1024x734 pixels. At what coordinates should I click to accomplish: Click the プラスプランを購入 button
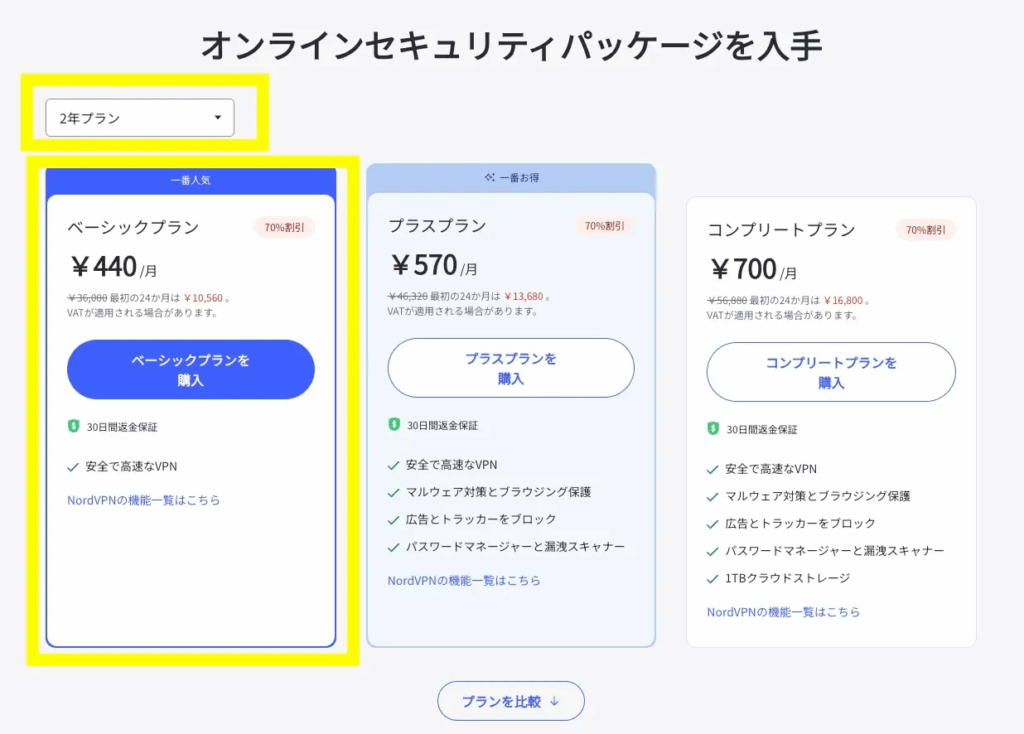point(511,368)
